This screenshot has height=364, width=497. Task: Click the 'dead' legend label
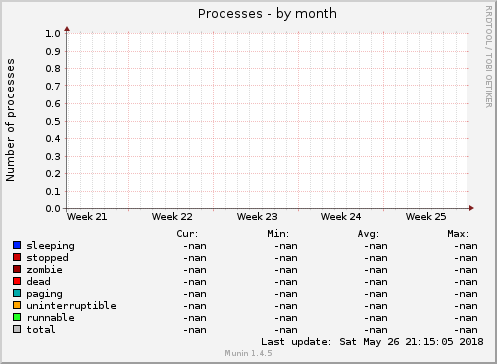coord(39,282)
